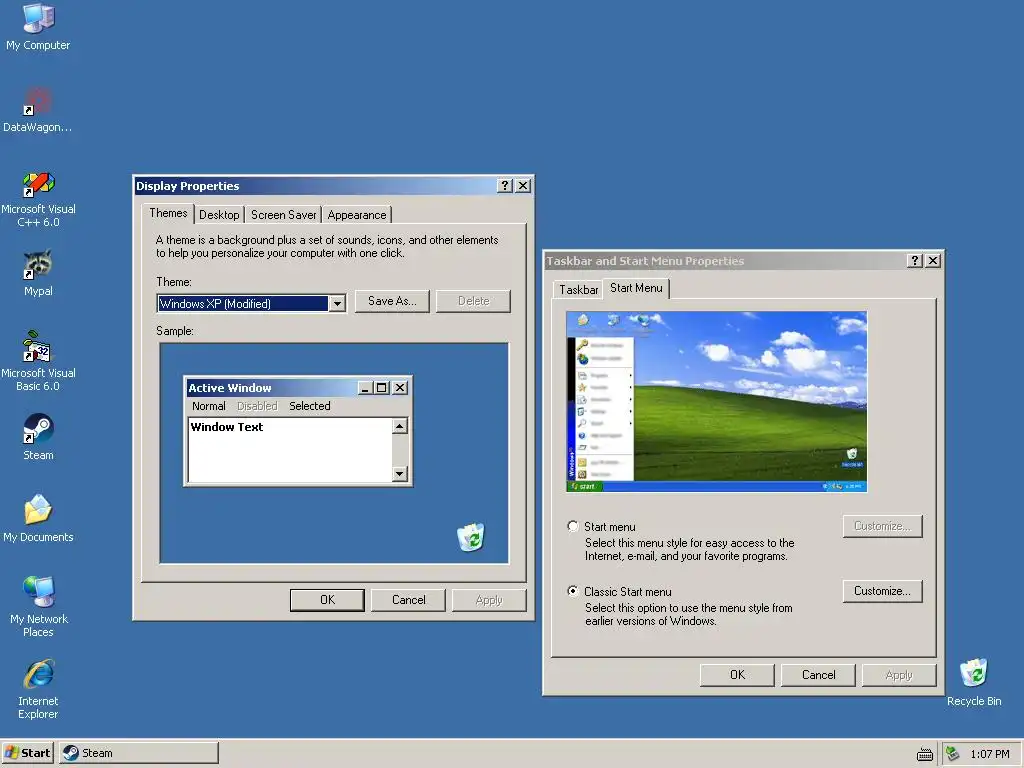
Task: Close the Display Properties dialog
Action: 523,185
